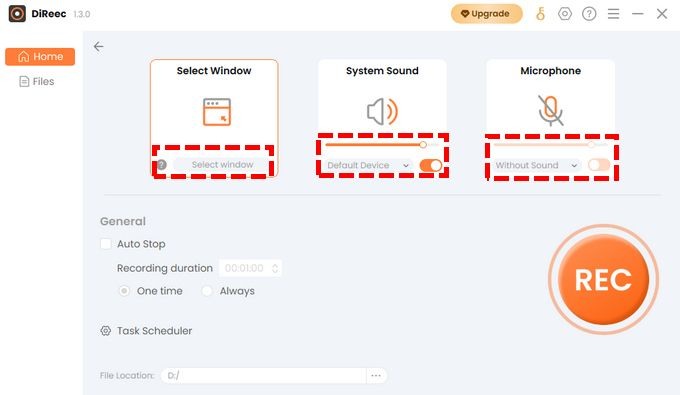Select the Always radio button
The height and width of the screenshot is (395, 680).
click(207, 291)
